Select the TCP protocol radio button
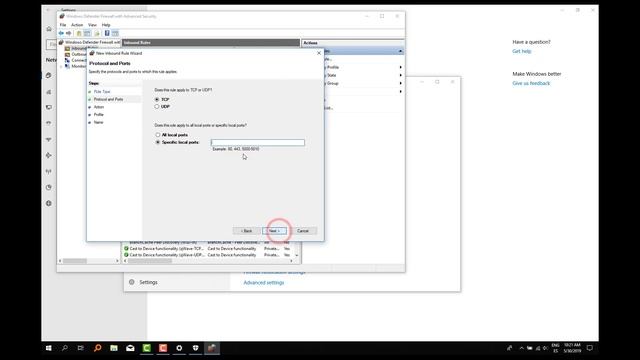The width and height of the screenshot is (640, 360). tap(157, 100)
